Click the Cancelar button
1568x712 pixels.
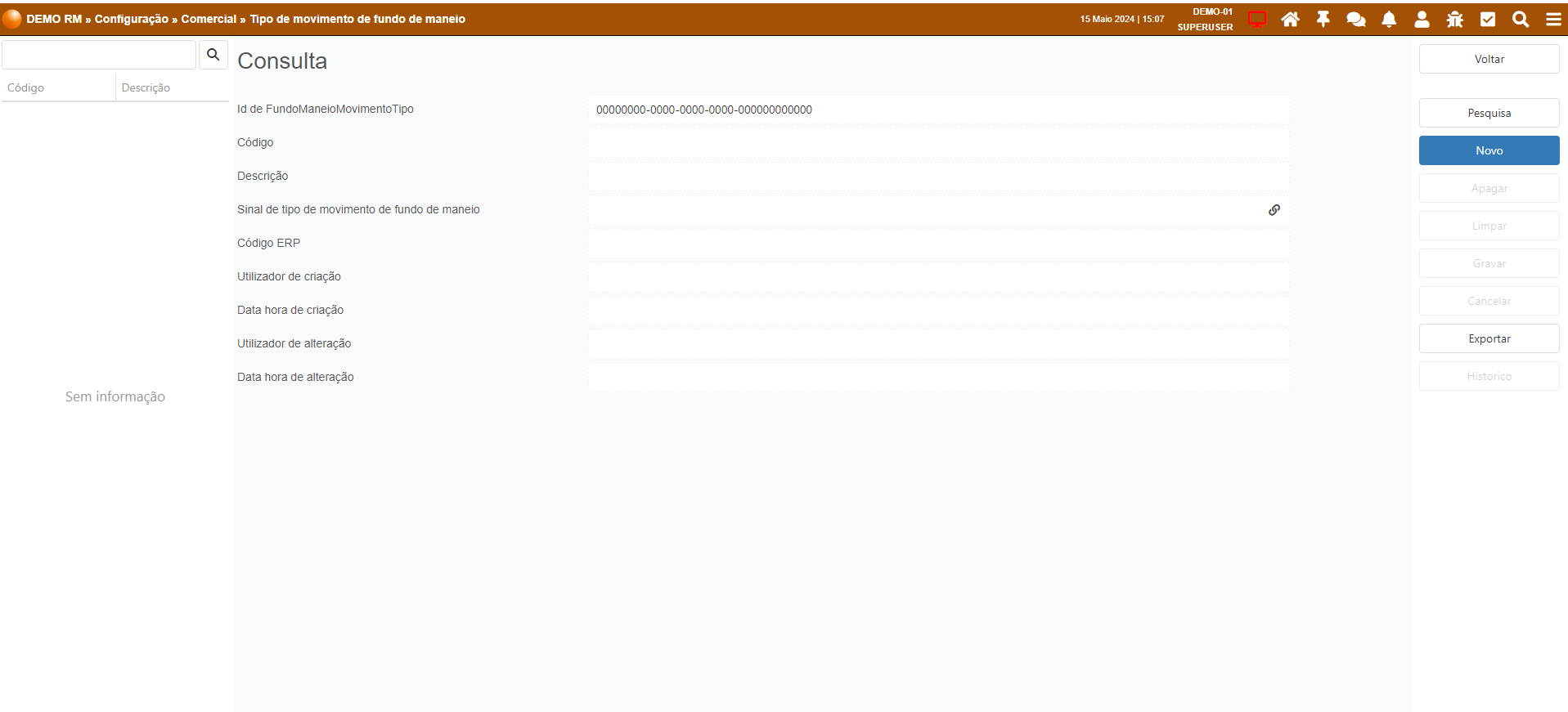(x=1489, y=301)
